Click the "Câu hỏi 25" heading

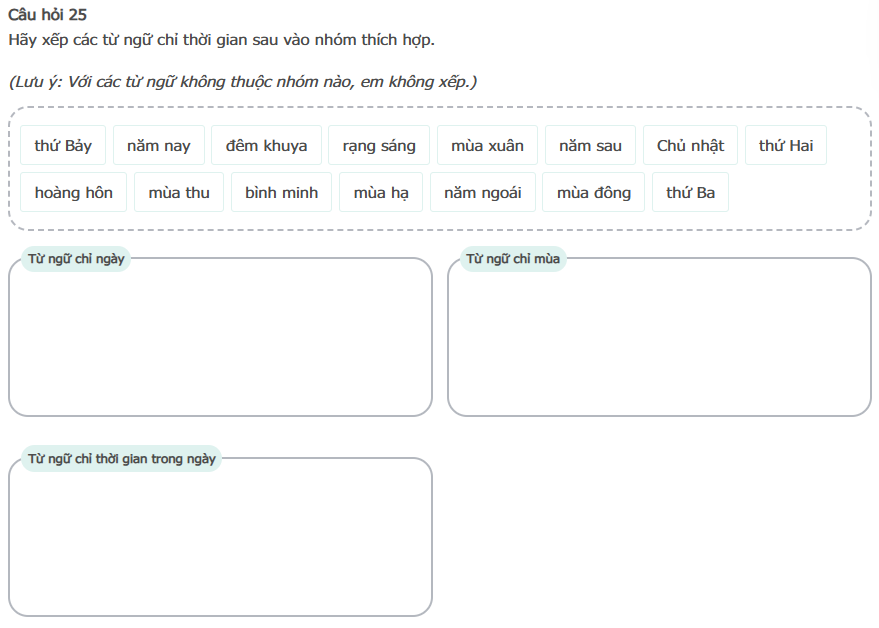point(47,14)
